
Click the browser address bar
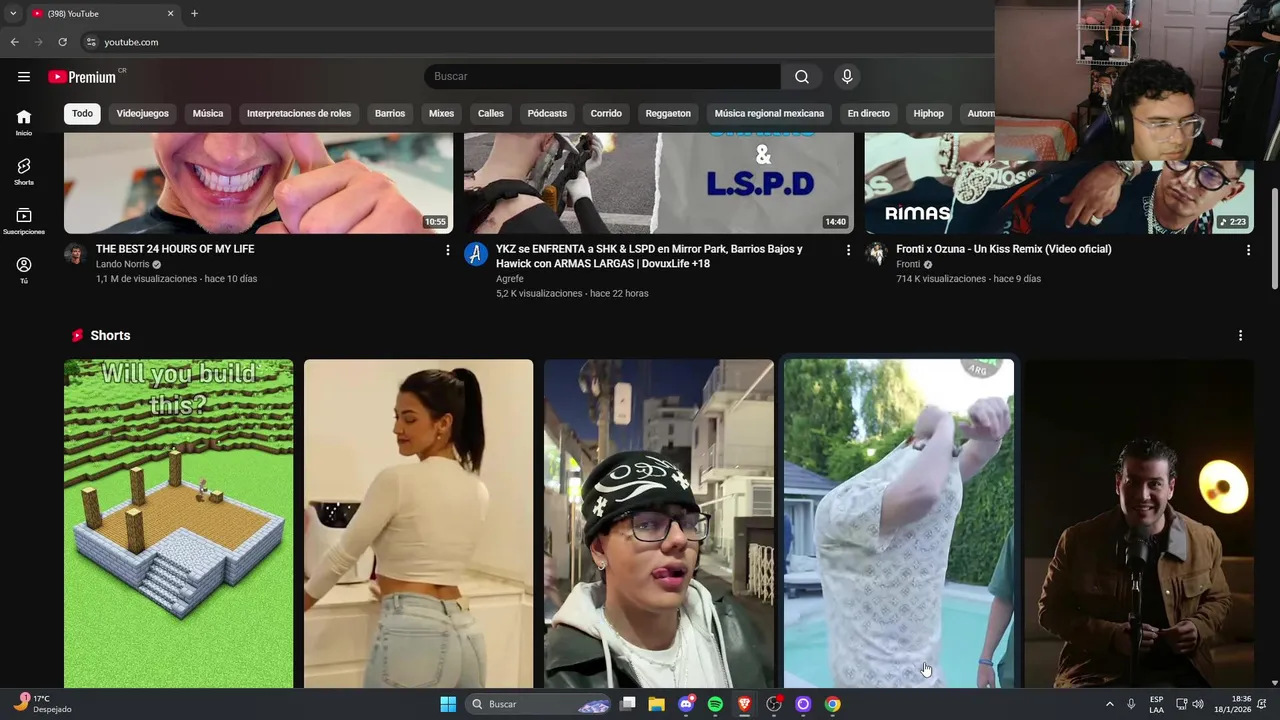(x=540, y=42)
